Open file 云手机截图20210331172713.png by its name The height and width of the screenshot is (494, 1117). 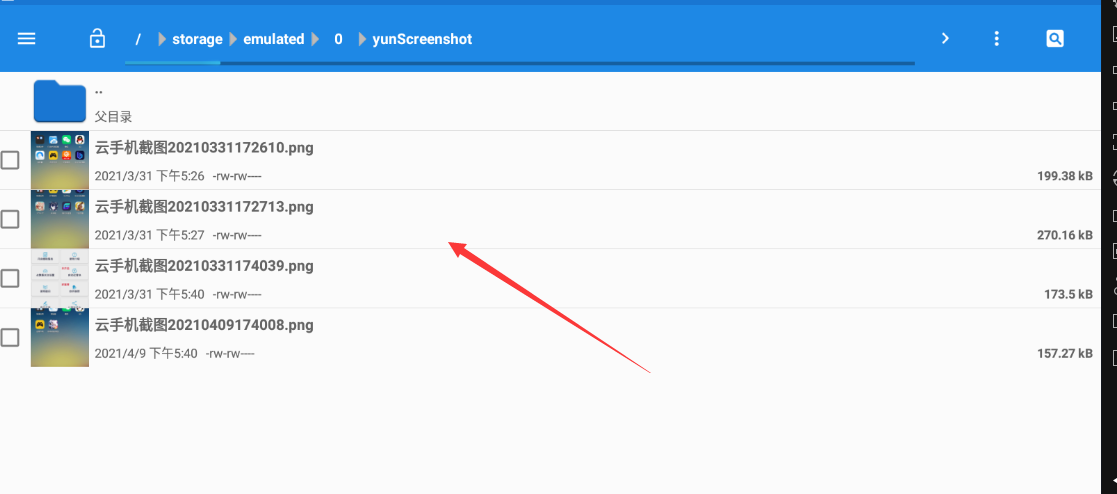(204, 207)
